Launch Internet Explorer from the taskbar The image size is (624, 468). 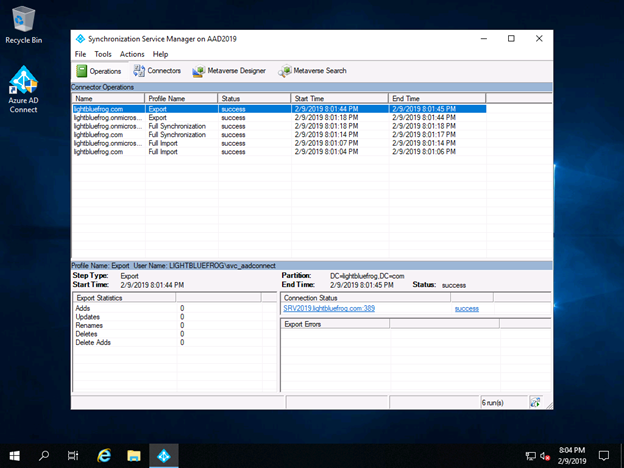pyautogui.click(x=104, y=456)
